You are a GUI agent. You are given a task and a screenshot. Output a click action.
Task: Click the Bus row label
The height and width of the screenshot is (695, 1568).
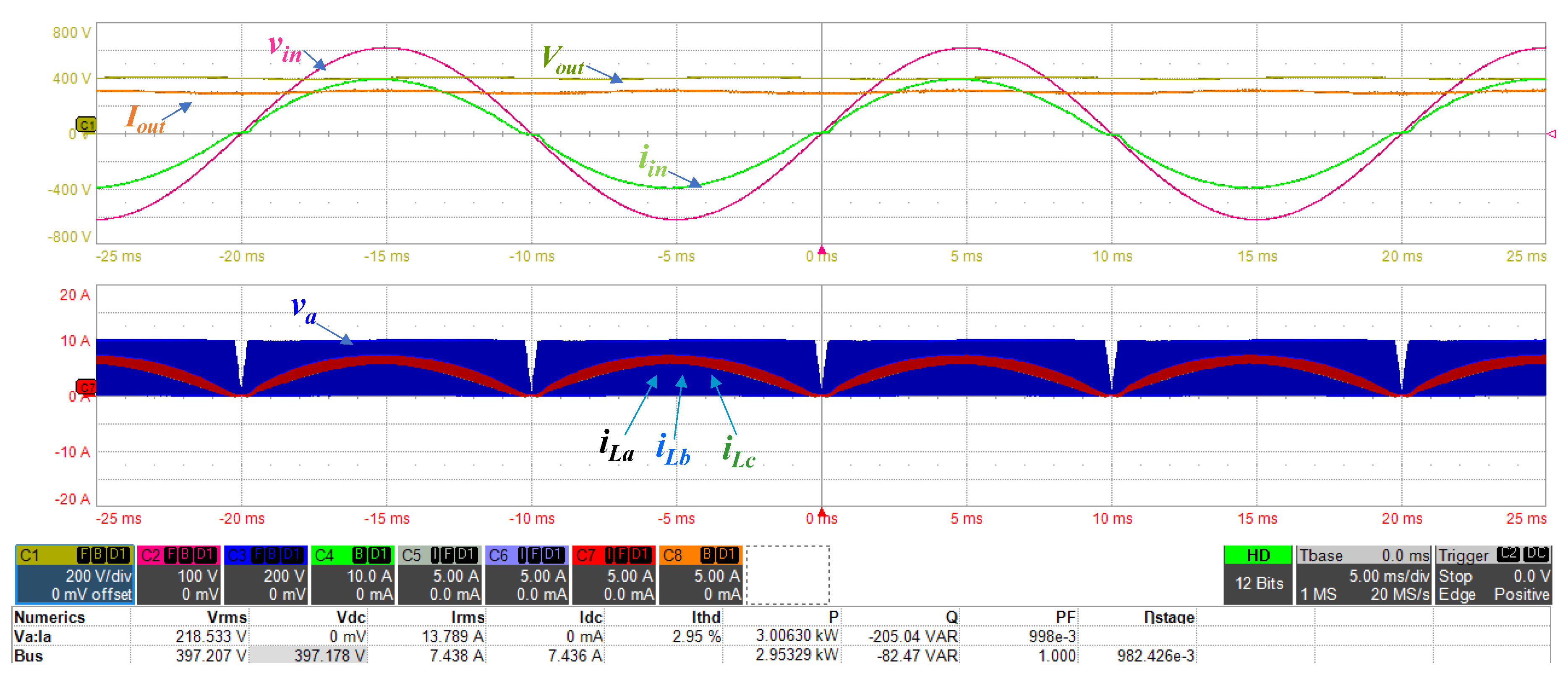[x=29, y=656]
